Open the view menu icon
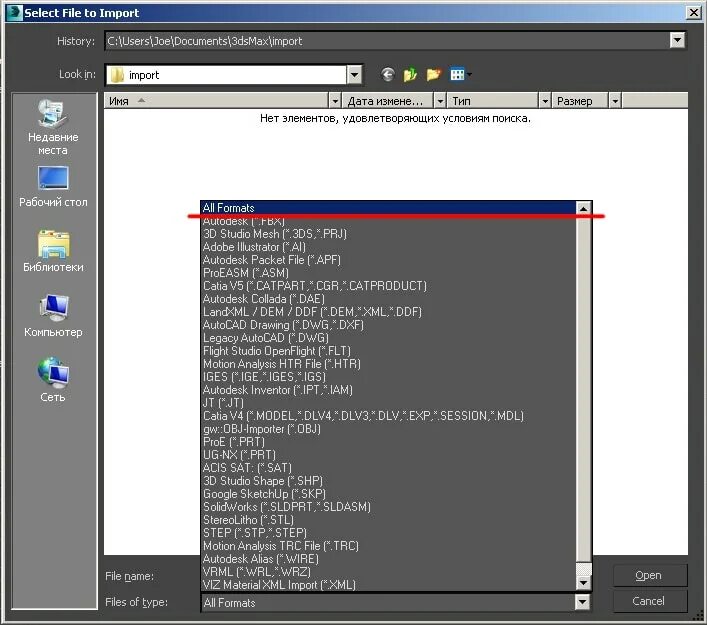The image size is (707, 625). point(460,74)
